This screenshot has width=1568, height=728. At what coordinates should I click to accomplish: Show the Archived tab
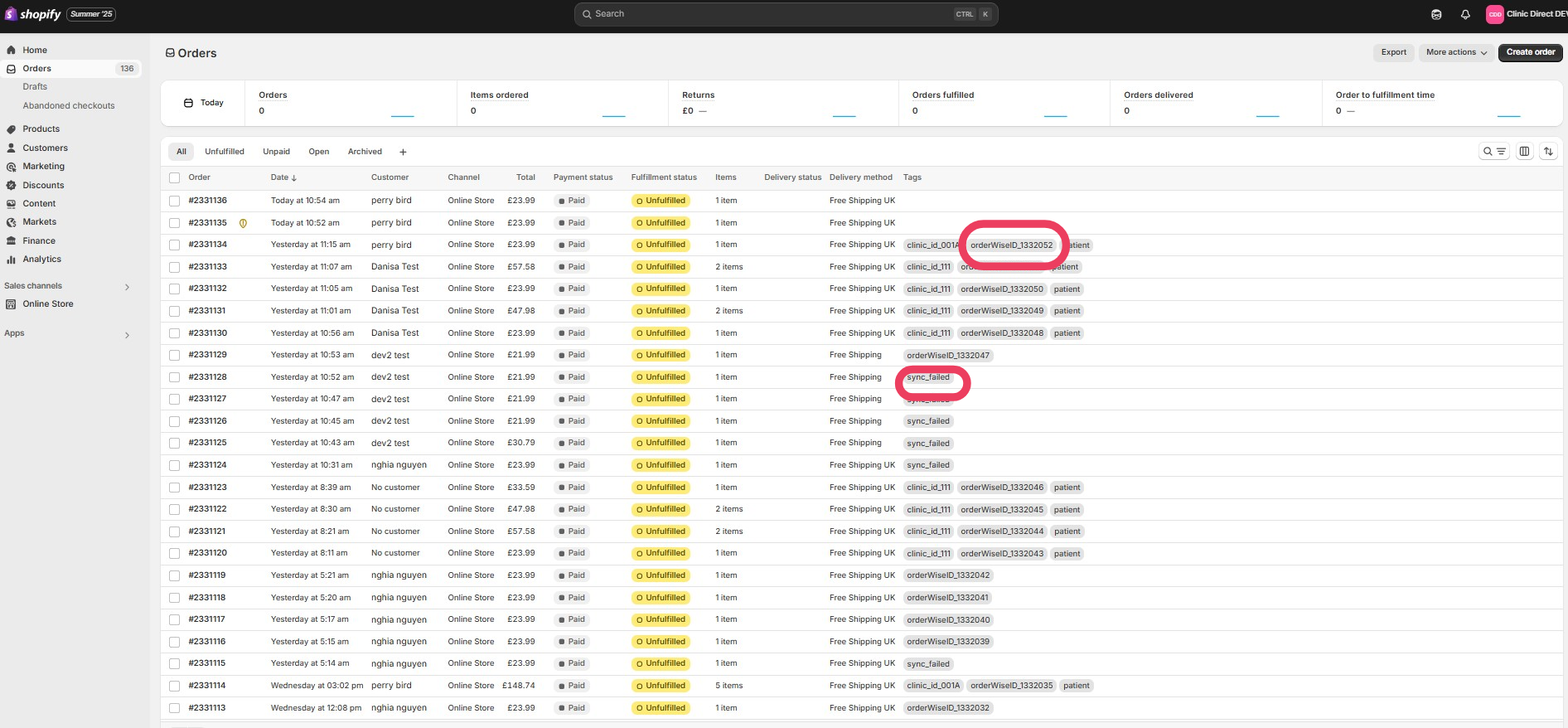click(365, 152)
